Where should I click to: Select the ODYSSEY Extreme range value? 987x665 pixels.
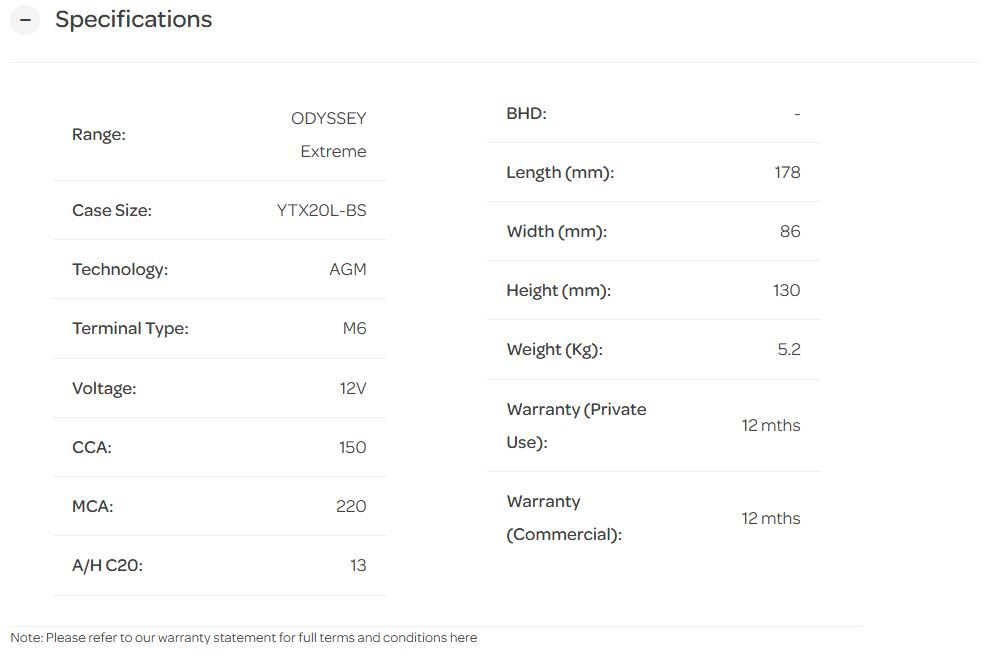pyautogui.click(x=329, y=135)
